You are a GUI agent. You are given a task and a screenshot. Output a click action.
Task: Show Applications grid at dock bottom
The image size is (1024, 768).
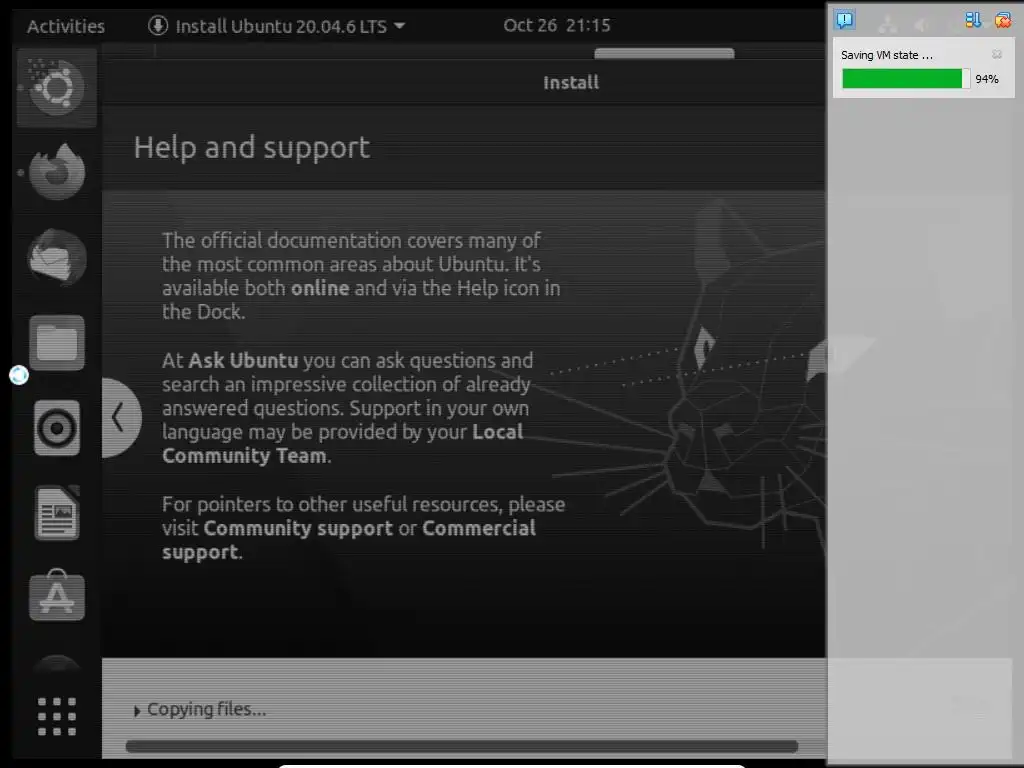click(x=57, y=716)
